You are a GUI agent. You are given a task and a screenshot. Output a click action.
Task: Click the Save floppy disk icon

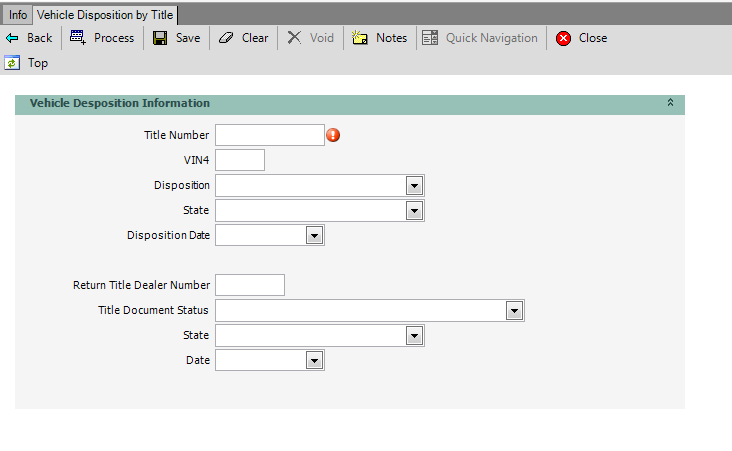pyautogui.click(x=160, y=38)
